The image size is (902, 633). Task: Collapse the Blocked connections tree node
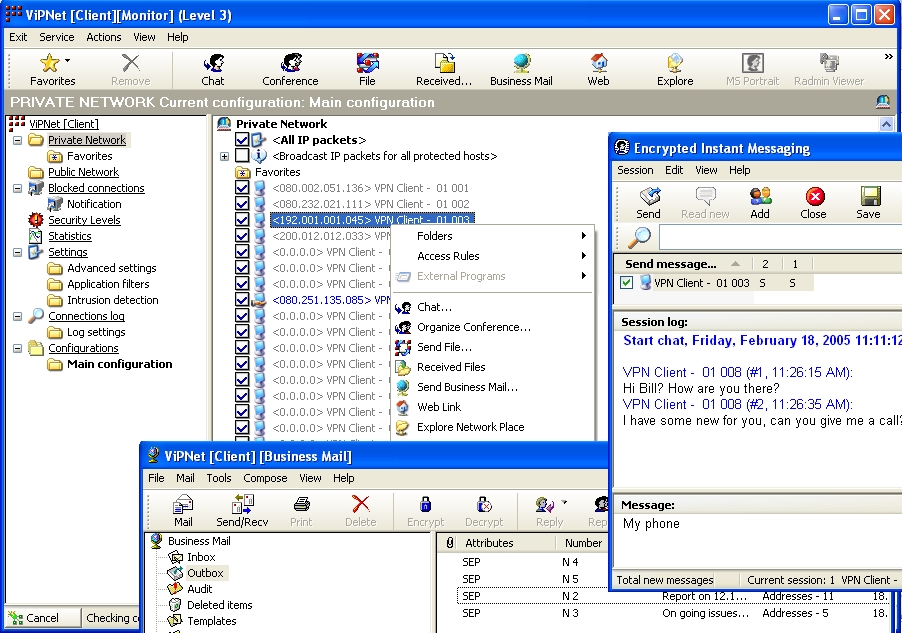(17, 188)
